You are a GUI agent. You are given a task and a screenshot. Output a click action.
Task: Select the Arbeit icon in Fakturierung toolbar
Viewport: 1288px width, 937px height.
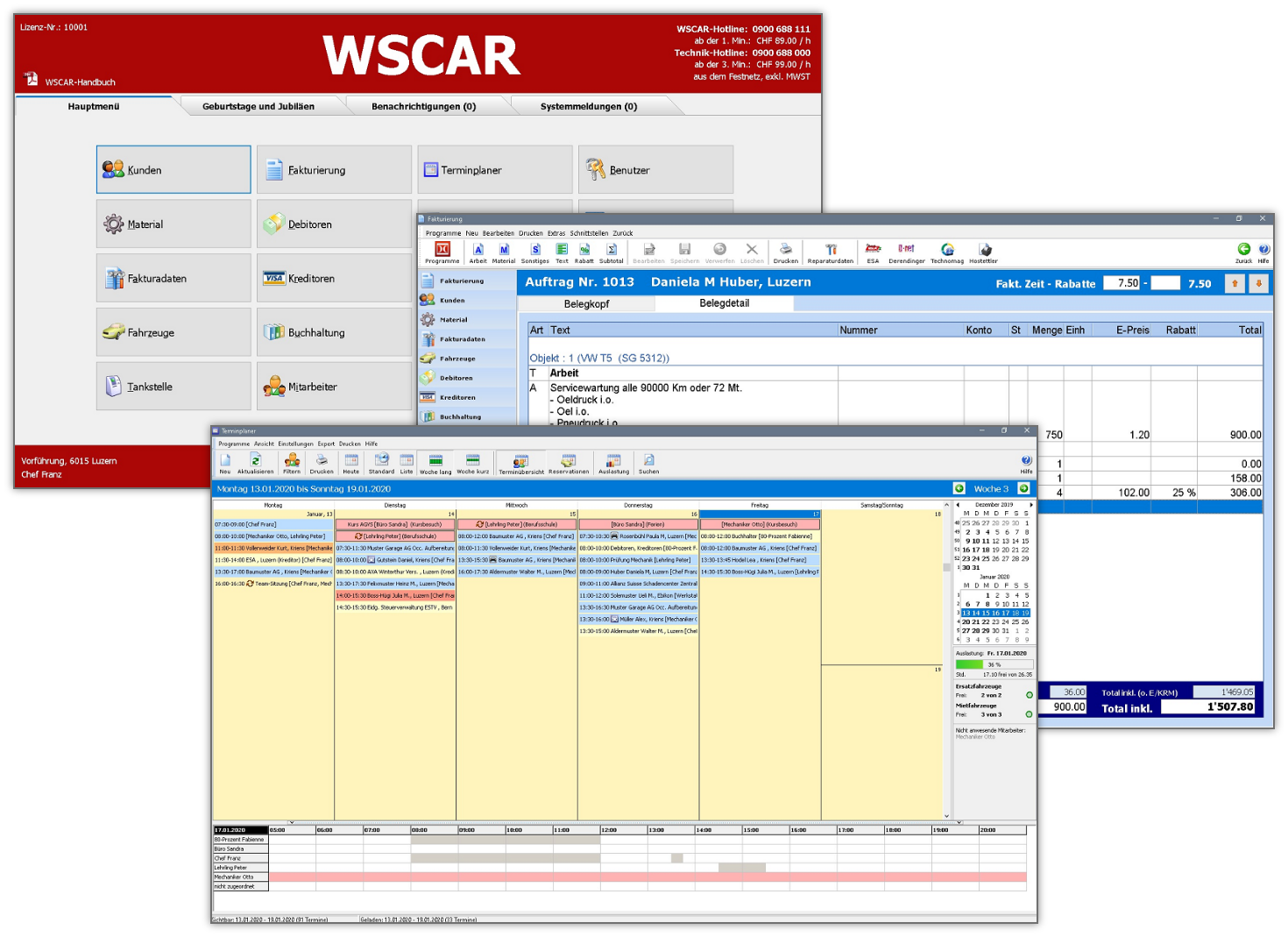click(478, 252)
